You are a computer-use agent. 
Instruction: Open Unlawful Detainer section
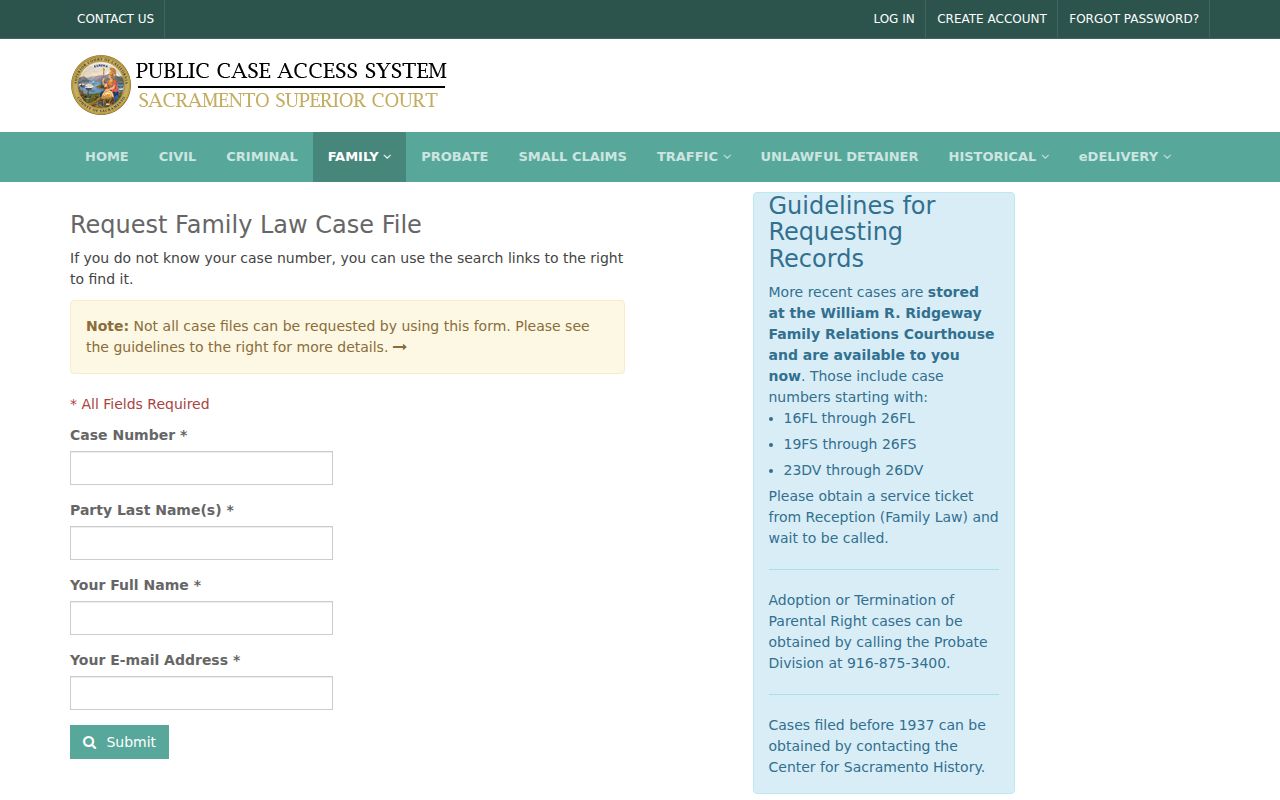[x=839, y=157]
